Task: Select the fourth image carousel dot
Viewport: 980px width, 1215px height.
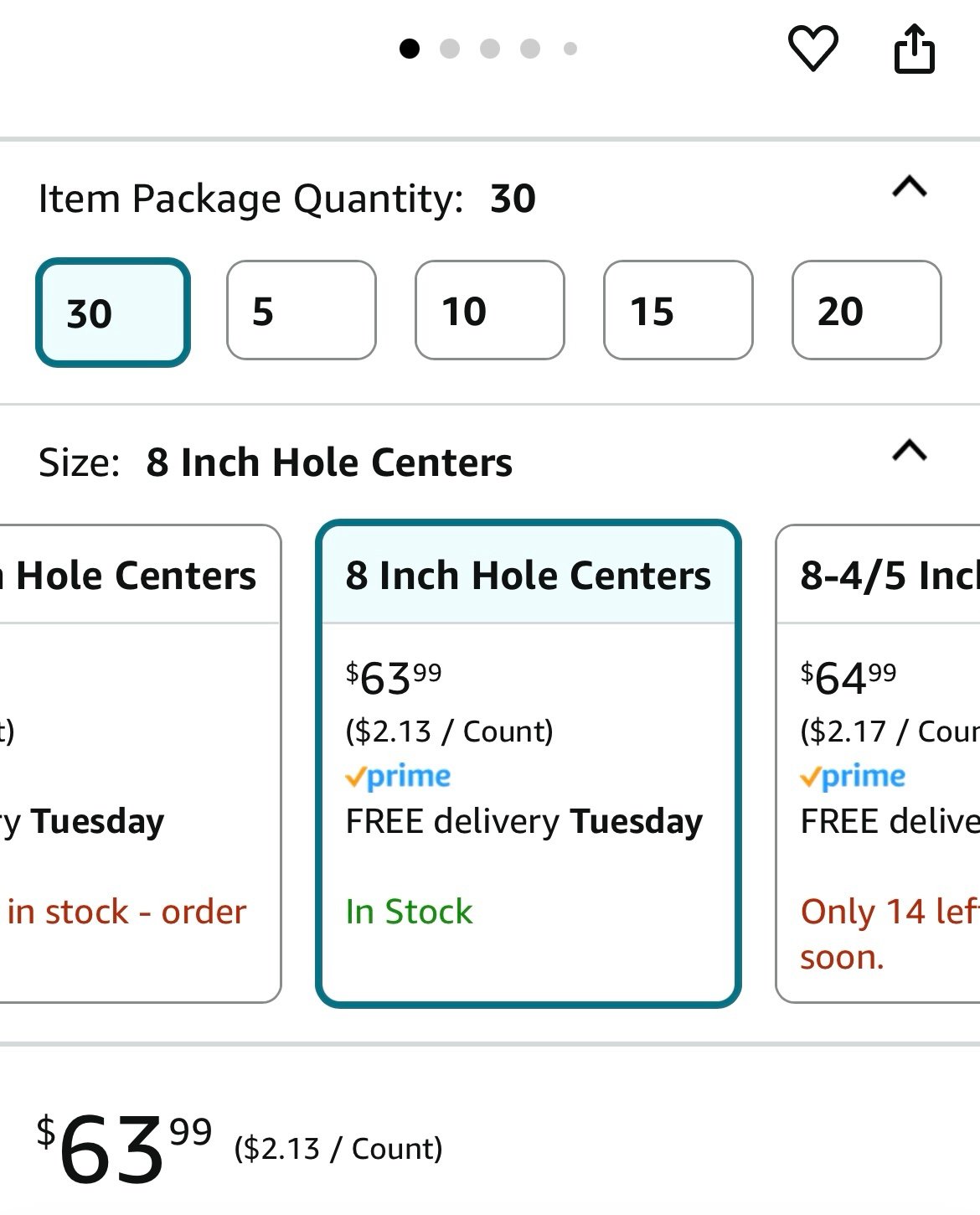Action: pos(530,49)
